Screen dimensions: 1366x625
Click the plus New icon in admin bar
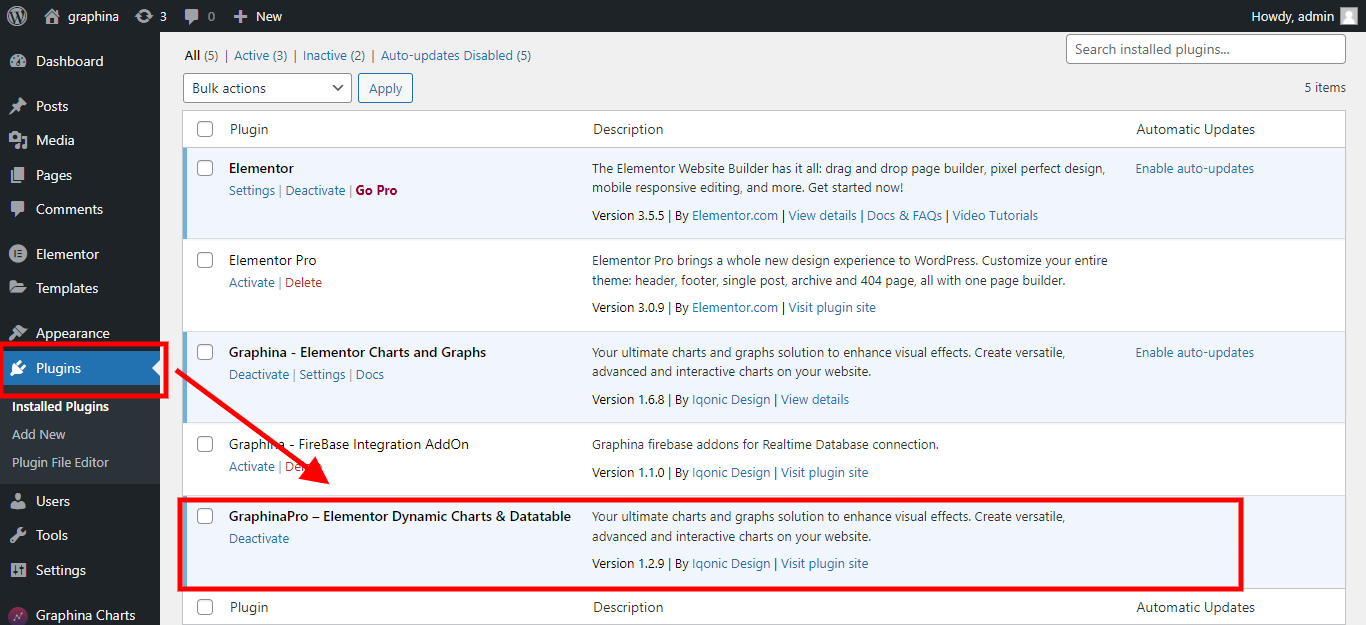click(240, 16)
